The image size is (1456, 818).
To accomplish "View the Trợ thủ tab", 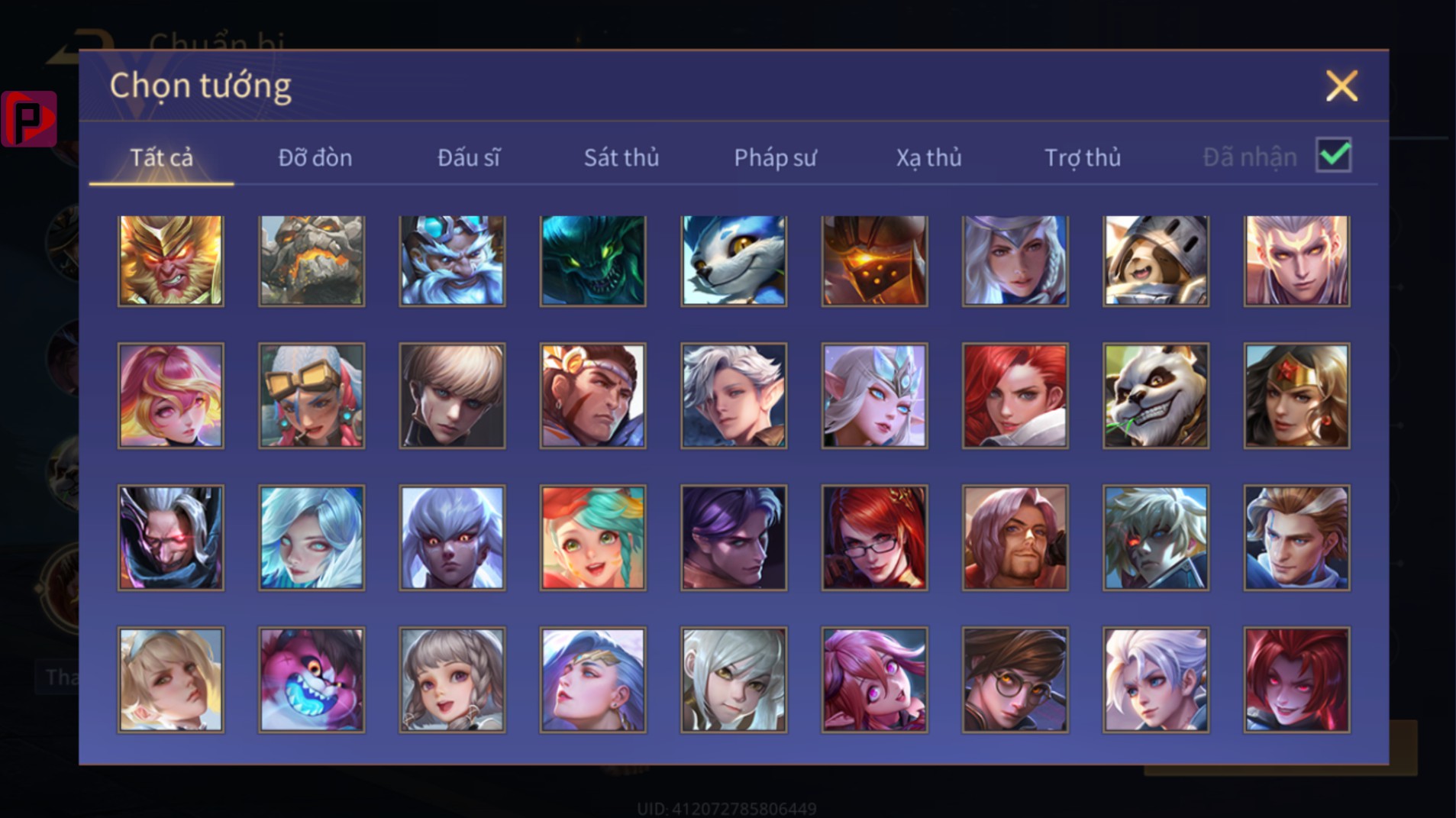I will click(x=1083, y=157).
